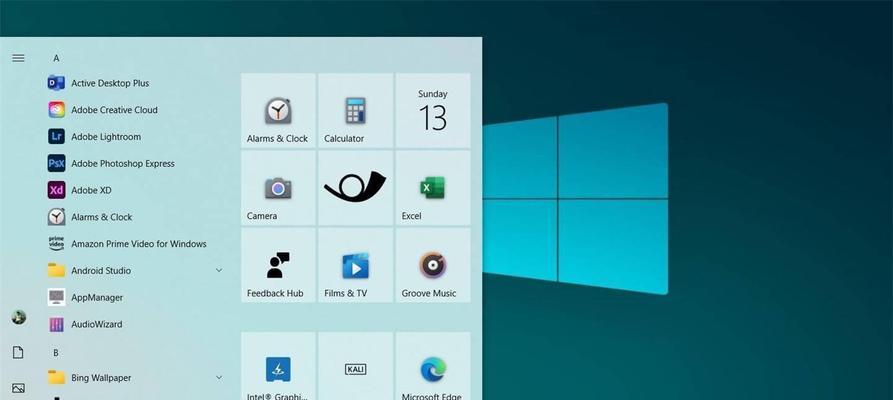
Task: Open the Films & TV tile
Action: [x=355, y=266]
